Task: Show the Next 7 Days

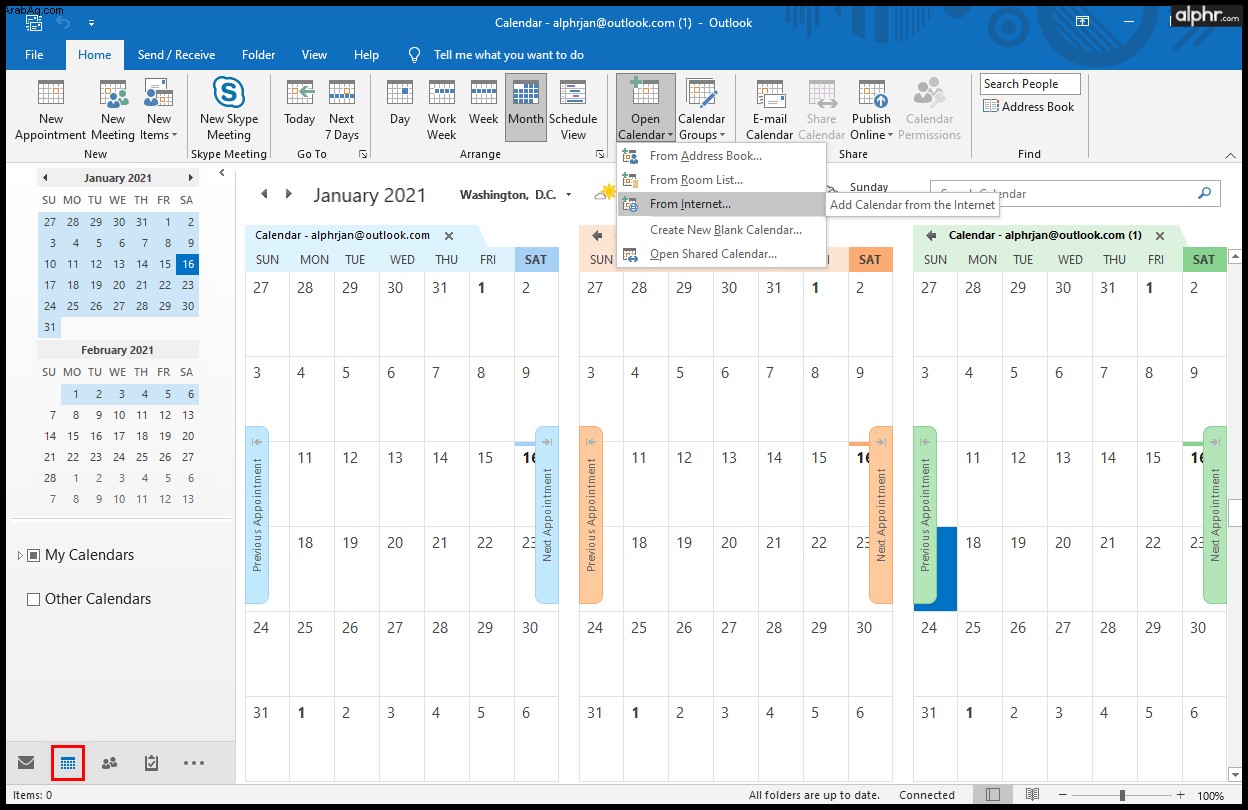Action: point(342,110)
